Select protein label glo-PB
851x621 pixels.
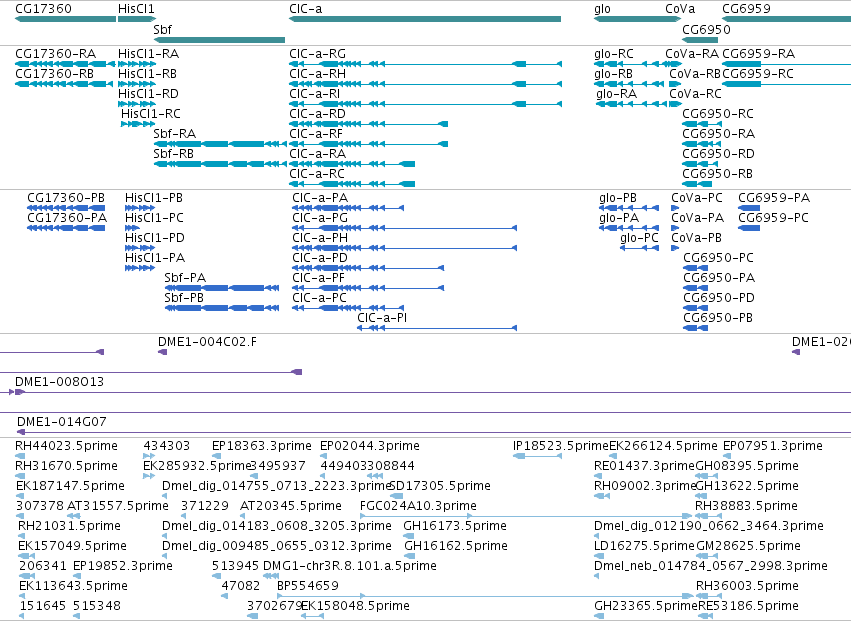point(618,198)
